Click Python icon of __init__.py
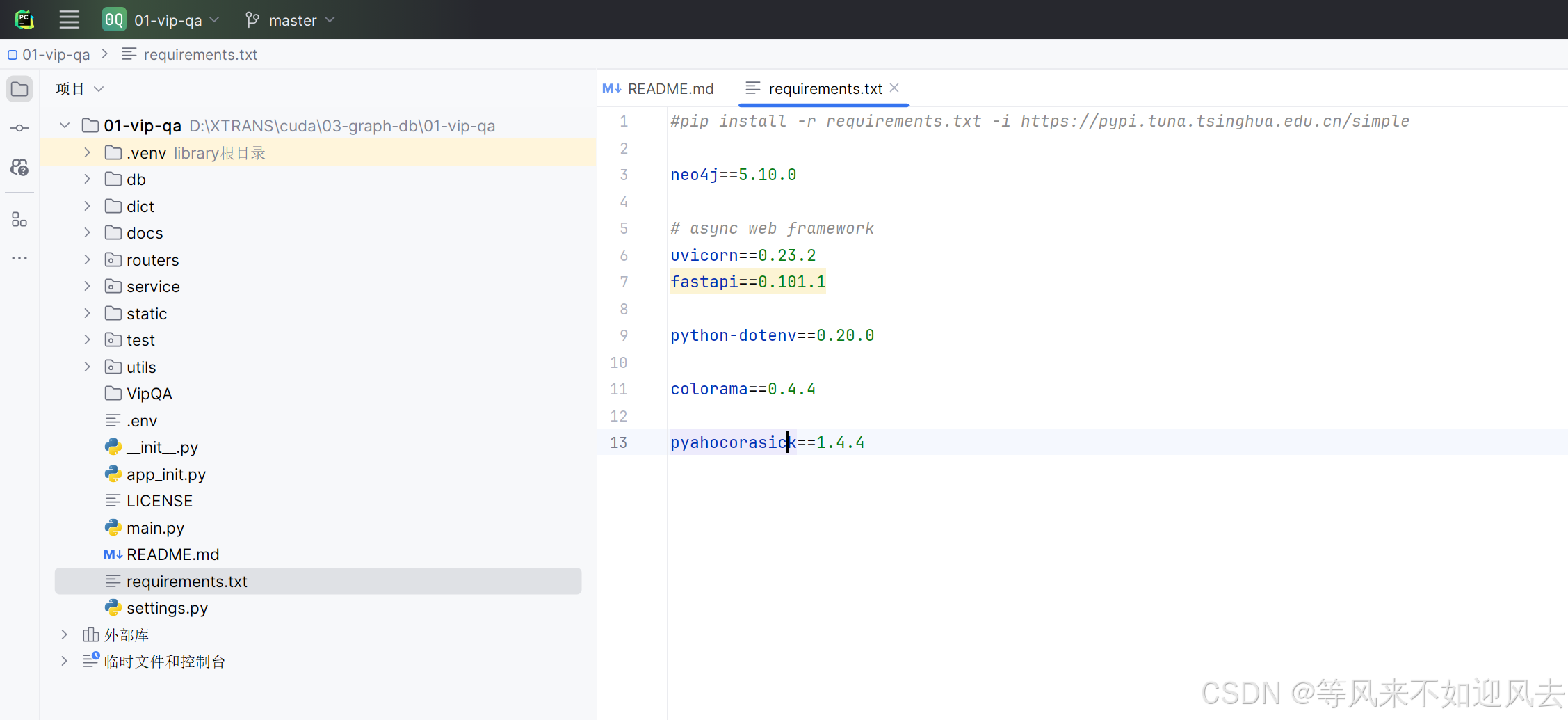Image resolution: width=1568 pixels, height=720 pixels. point(113,447)
